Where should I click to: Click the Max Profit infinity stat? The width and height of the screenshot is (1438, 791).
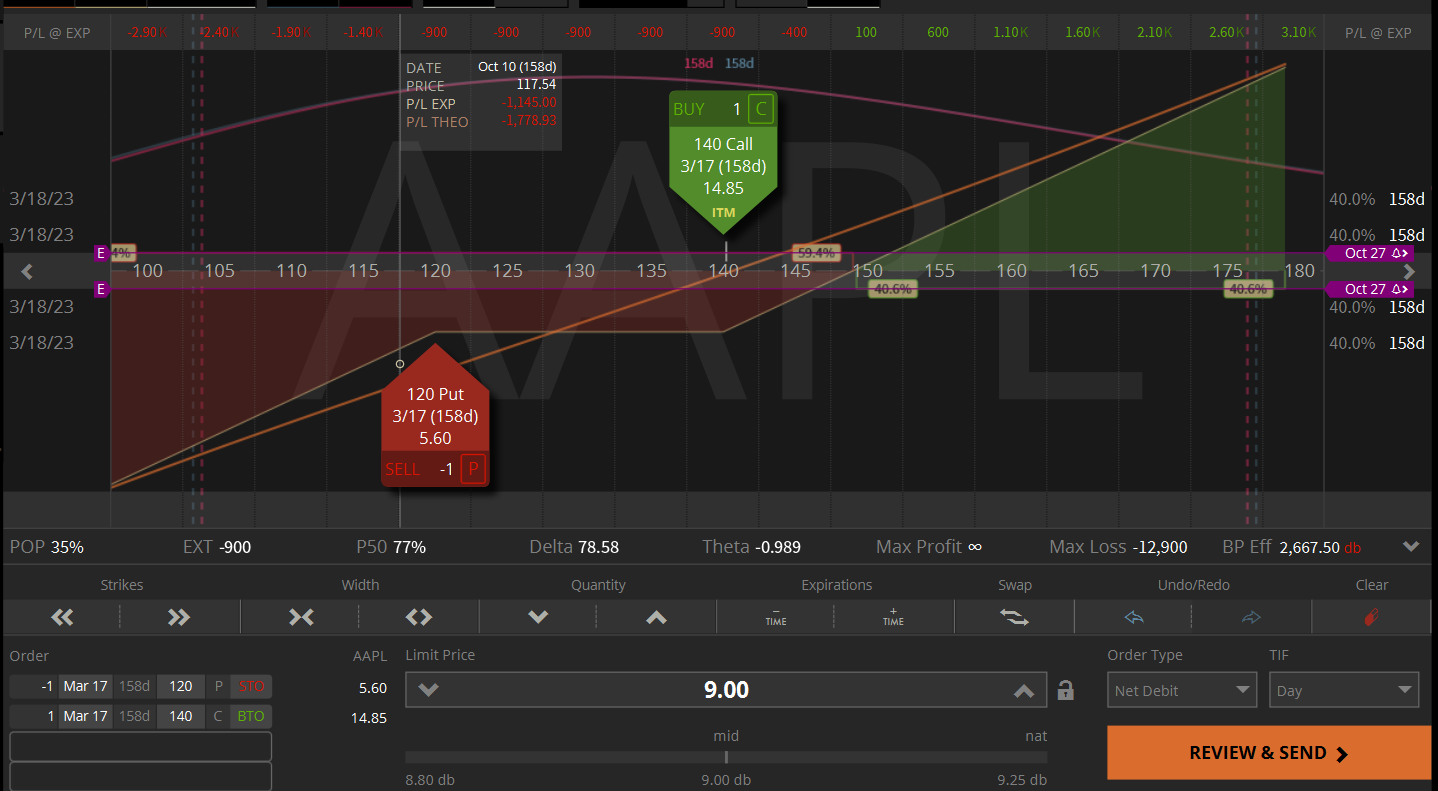tap(929, 547)
